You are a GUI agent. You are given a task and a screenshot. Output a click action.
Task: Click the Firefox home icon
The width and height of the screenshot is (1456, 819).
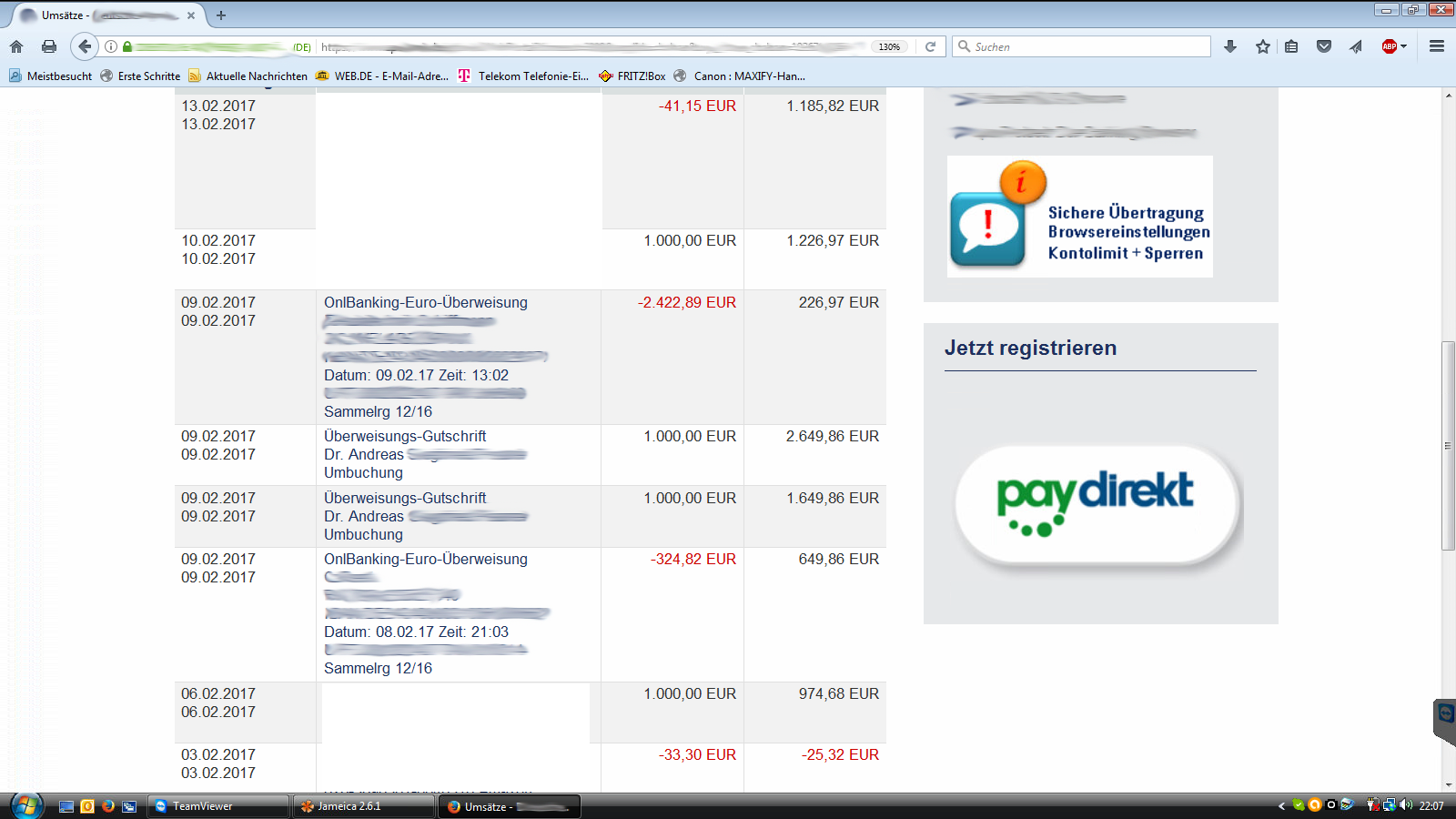(x=16, y=46)
